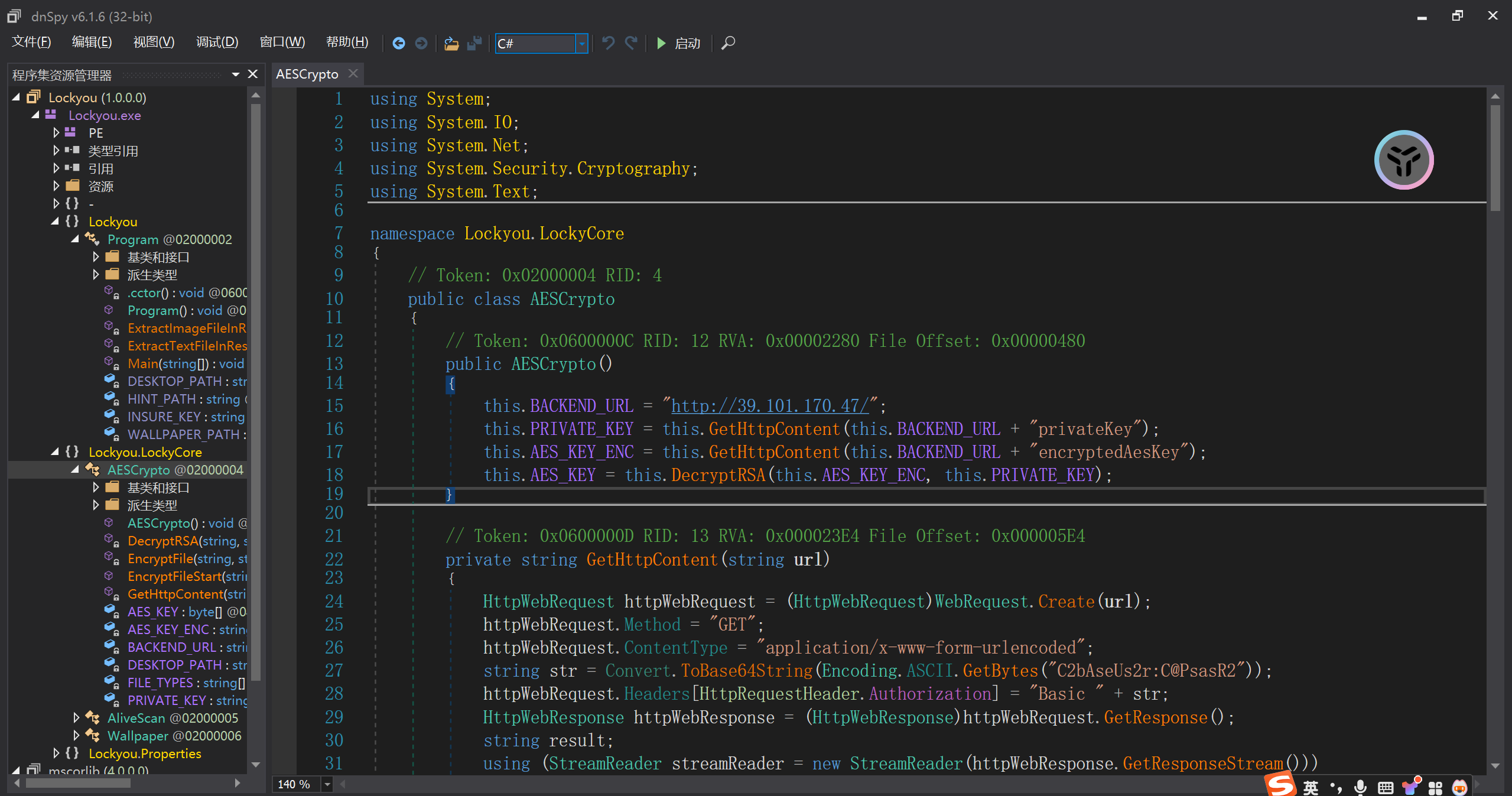This screenshot has height=796, width=1512.
Task: Click the round floating assistant icon
Action: click(x=1404, y=160)
